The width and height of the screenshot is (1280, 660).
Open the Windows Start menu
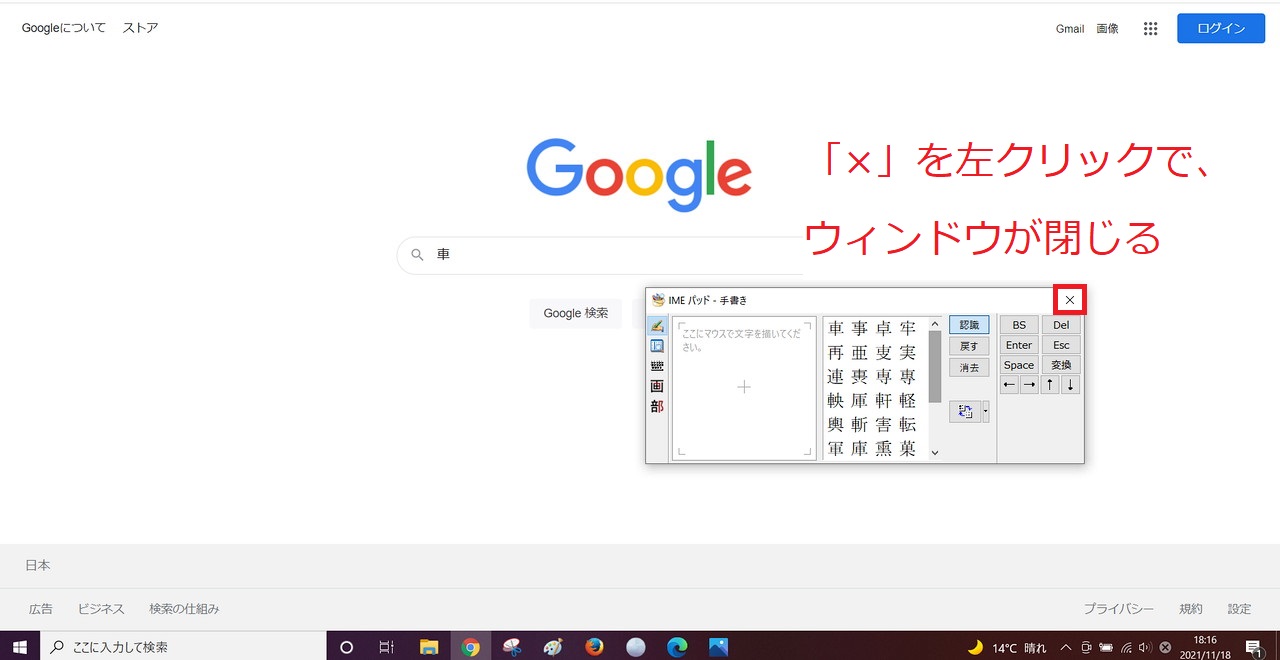click(19, 646)
